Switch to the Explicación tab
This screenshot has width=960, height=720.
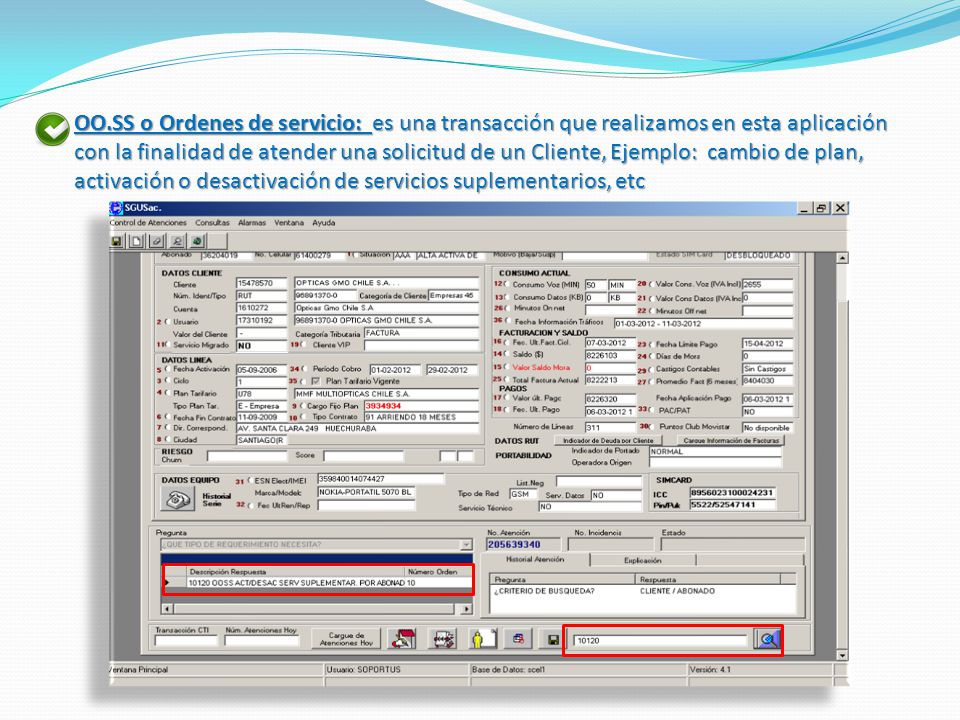coord(643,560)
